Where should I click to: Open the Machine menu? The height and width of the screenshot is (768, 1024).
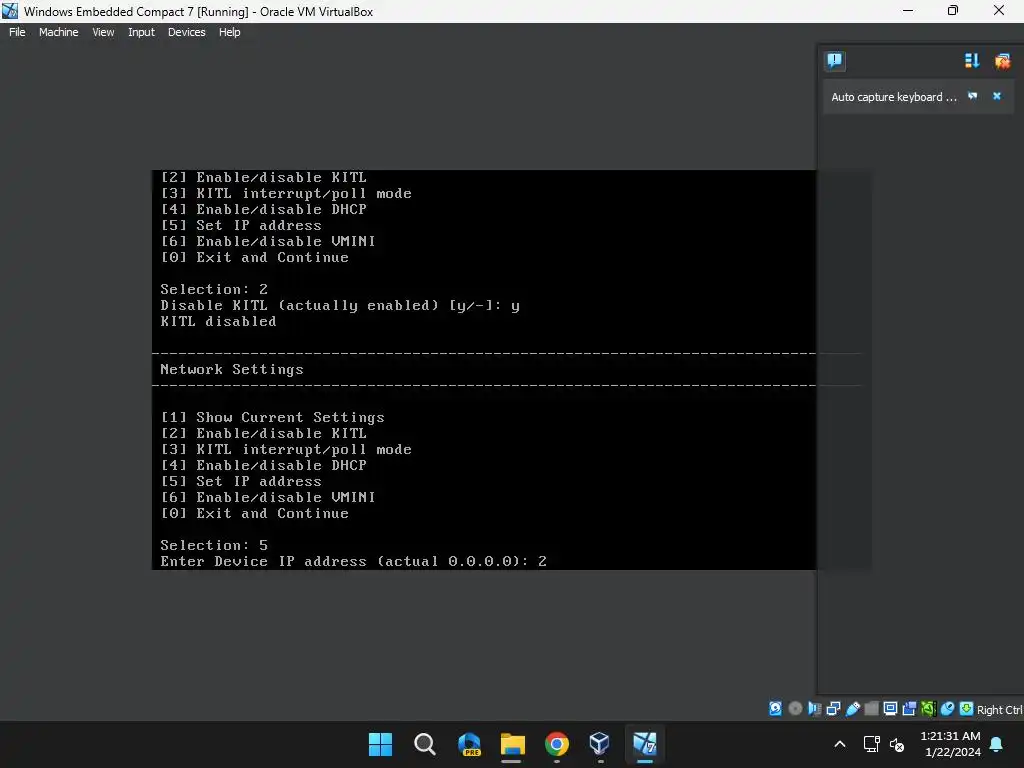pos(58,32)
